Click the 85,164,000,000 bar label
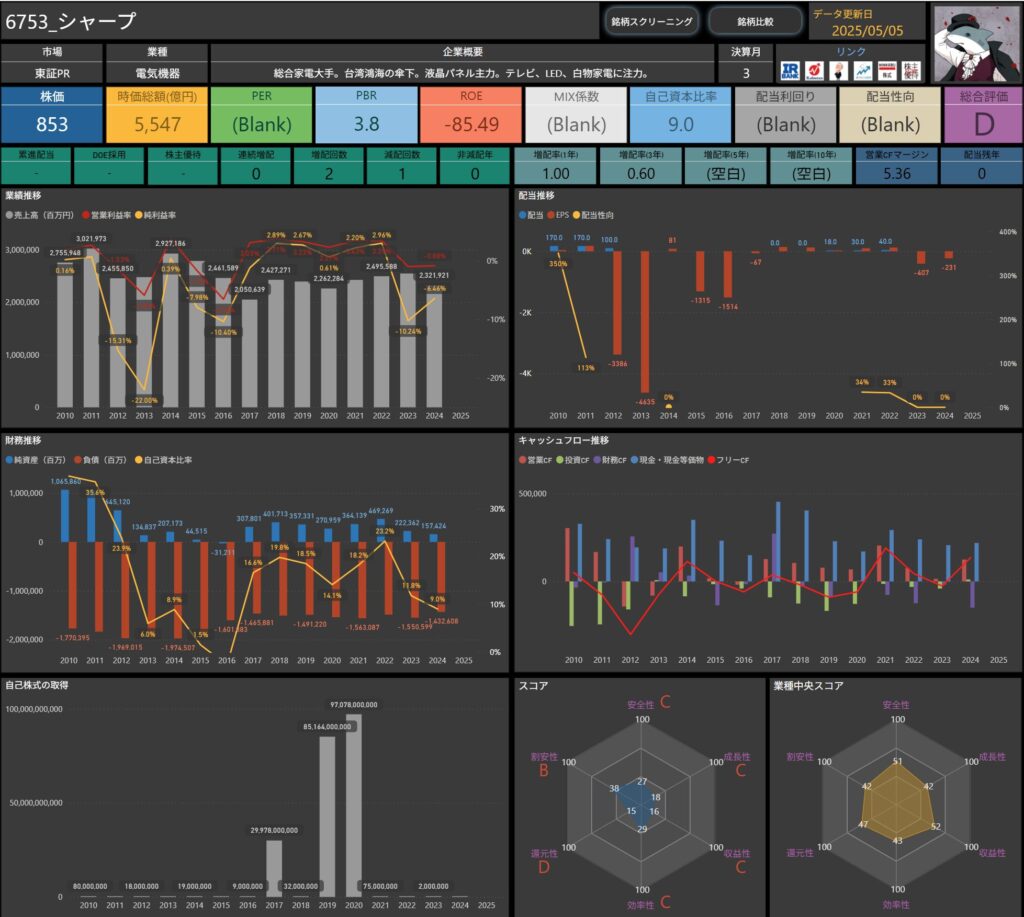The height and width of the screenshot is (917, 1024). 327,726
